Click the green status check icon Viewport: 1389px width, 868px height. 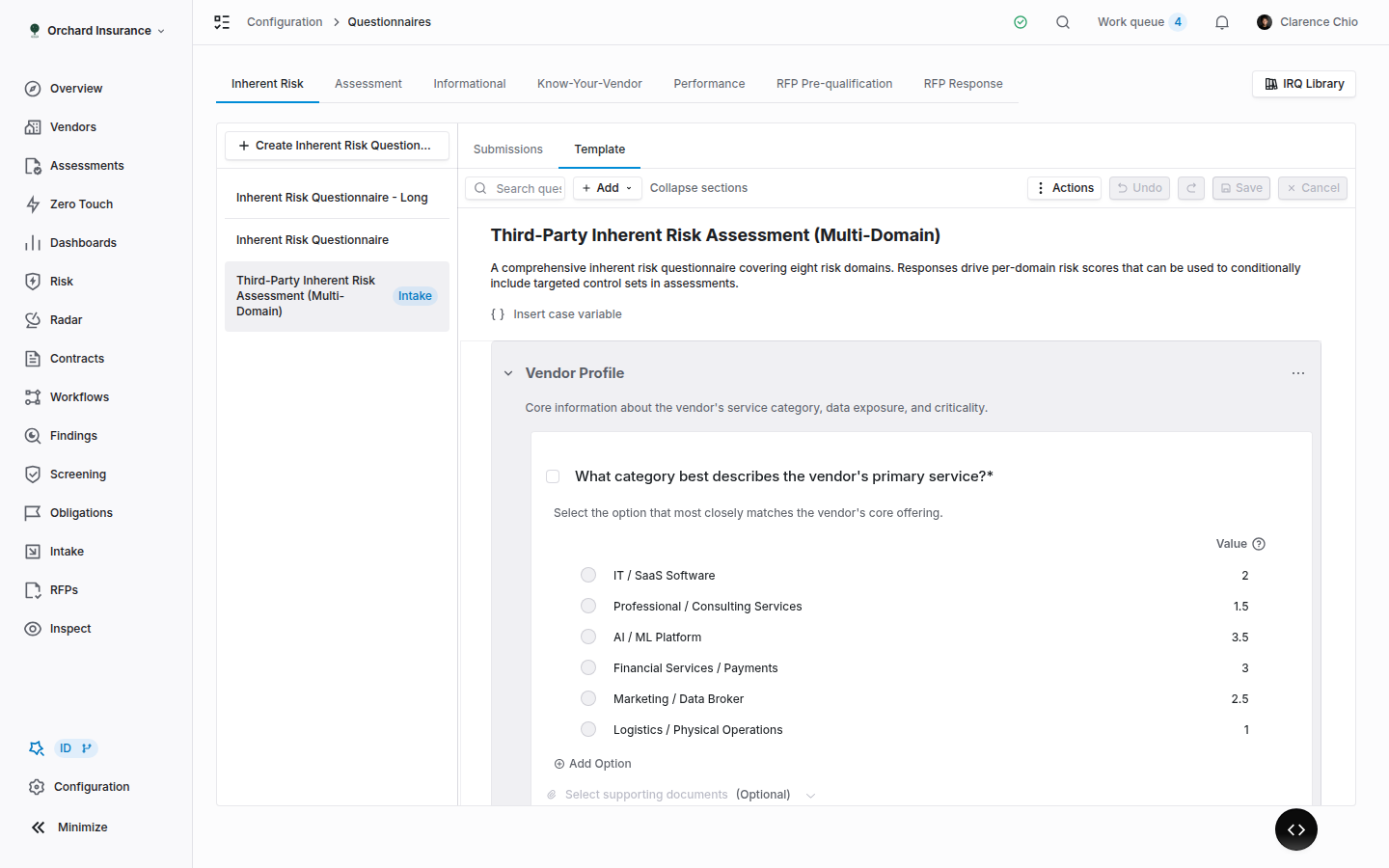click(1021, 22)
